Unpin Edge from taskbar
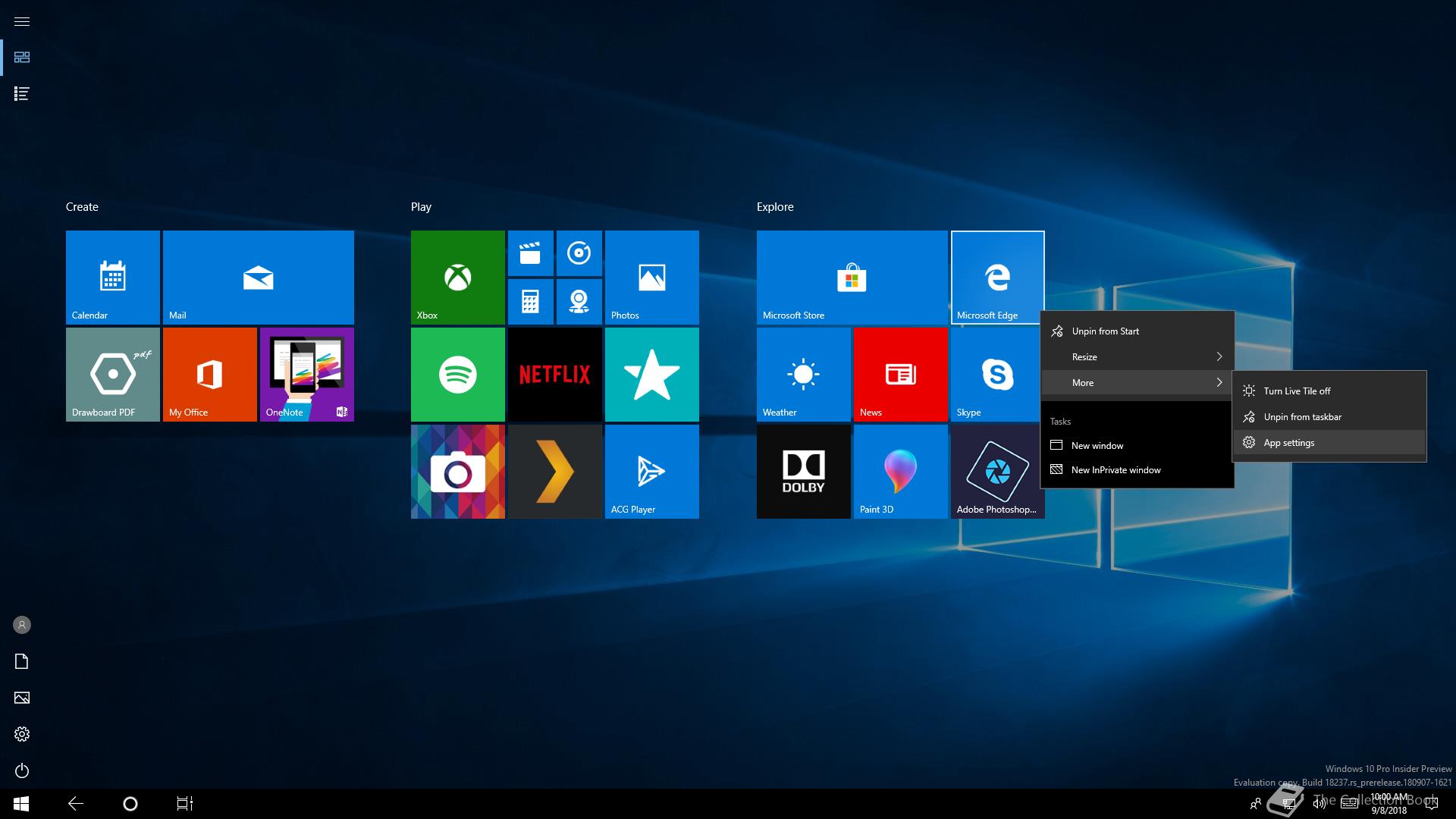 1302,417
